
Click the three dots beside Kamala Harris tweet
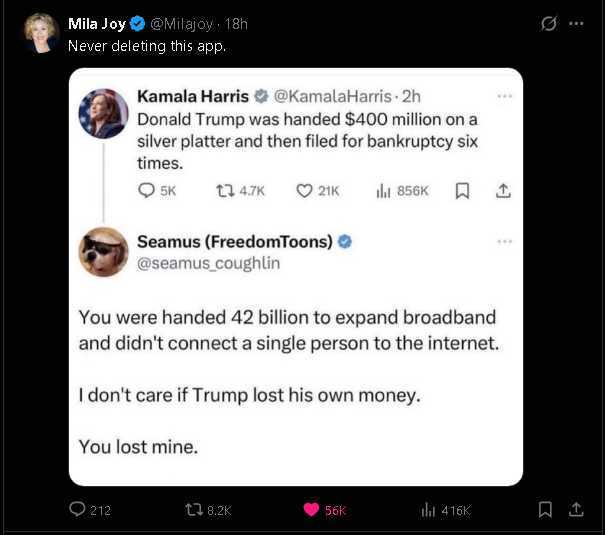coord(504,97)
